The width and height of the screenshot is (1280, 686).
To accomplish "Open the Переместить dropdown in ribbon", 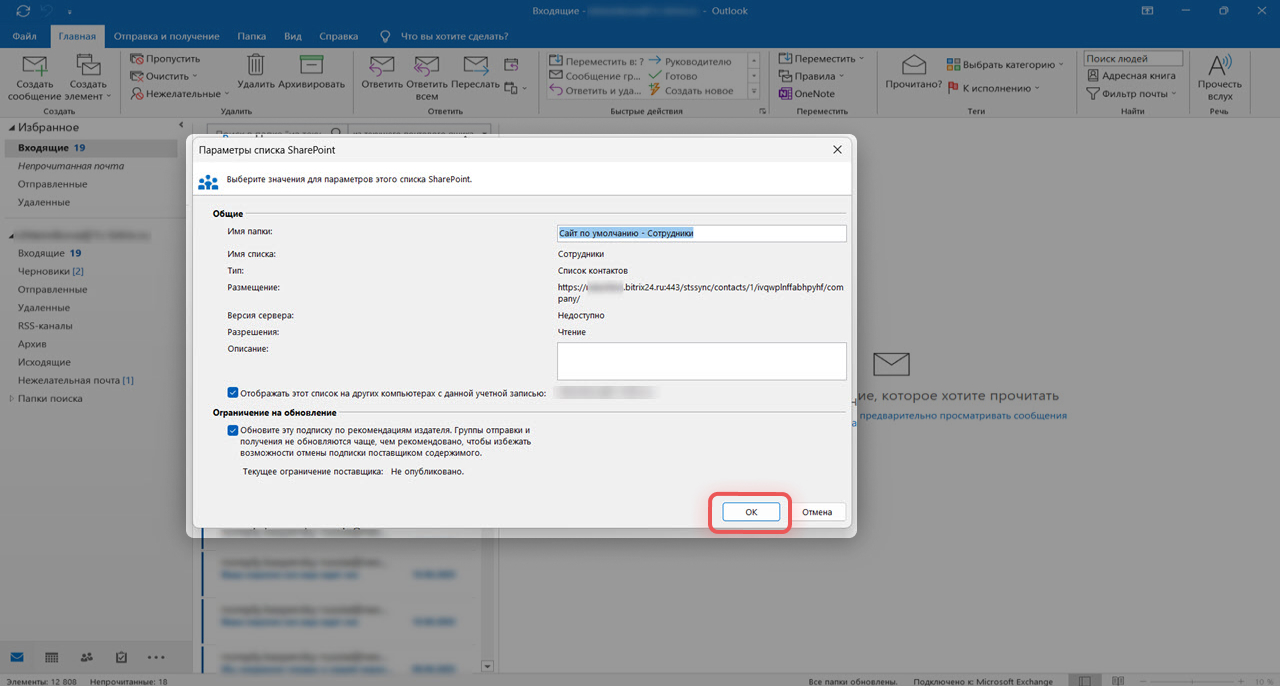I will pyautogui.click(x=819, y=59).
